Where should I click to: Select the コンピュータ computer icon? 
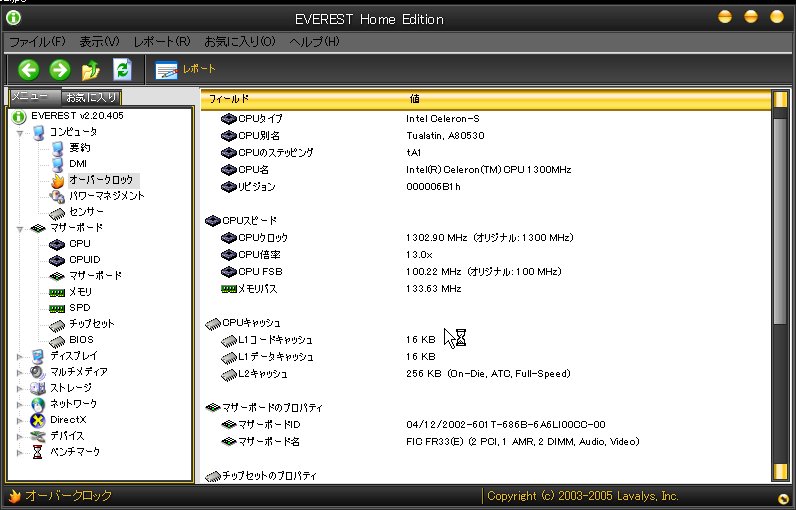click(x=38, y=132)
